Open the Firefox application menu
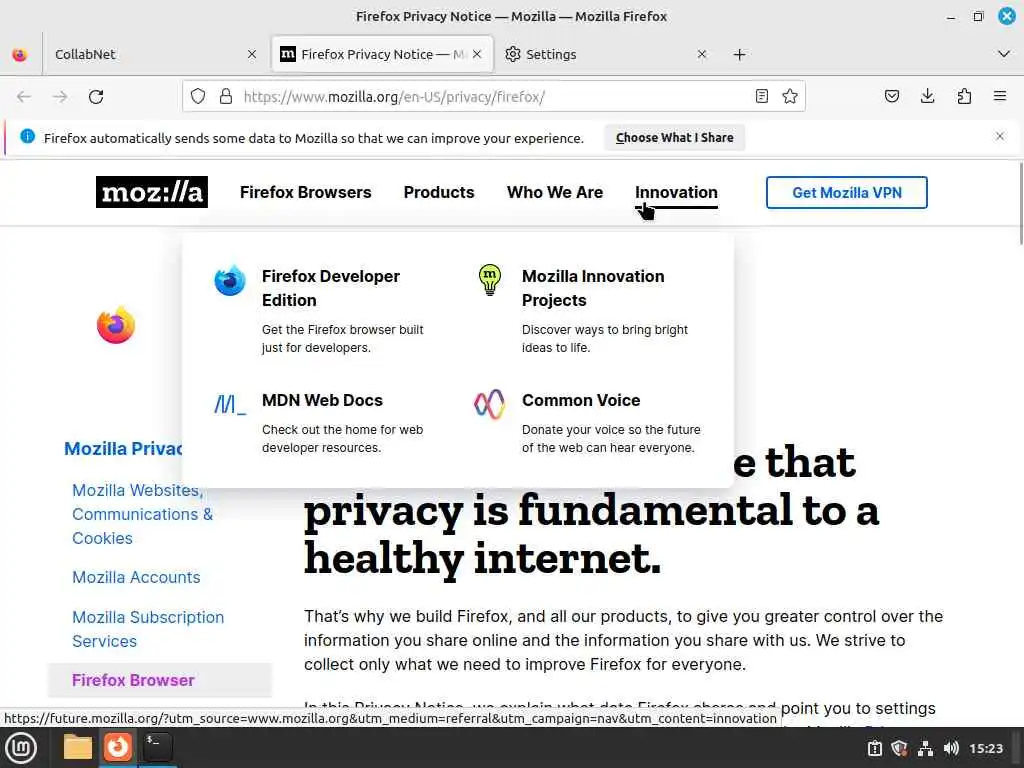The height and width of the screenshot is (768, 1024). (x=1000, y=97)
